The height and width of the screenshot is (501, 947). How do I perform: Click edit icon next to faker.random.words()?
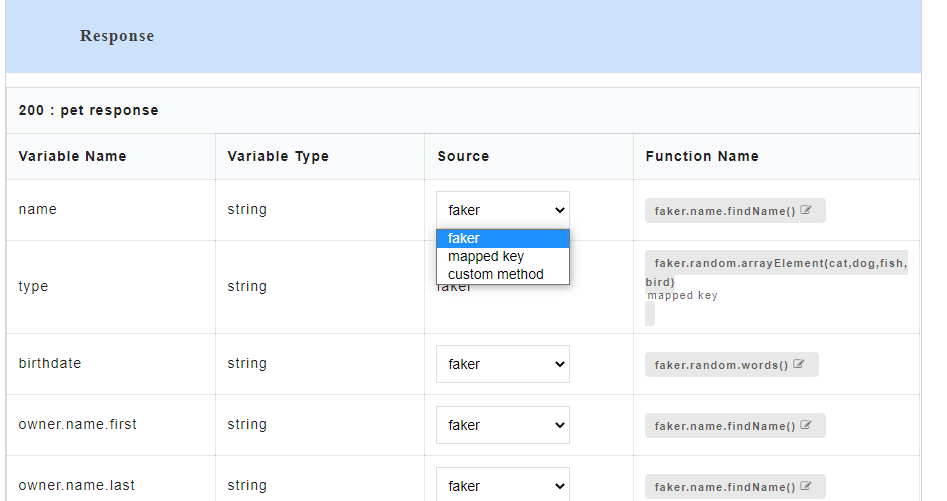(799, 365)
